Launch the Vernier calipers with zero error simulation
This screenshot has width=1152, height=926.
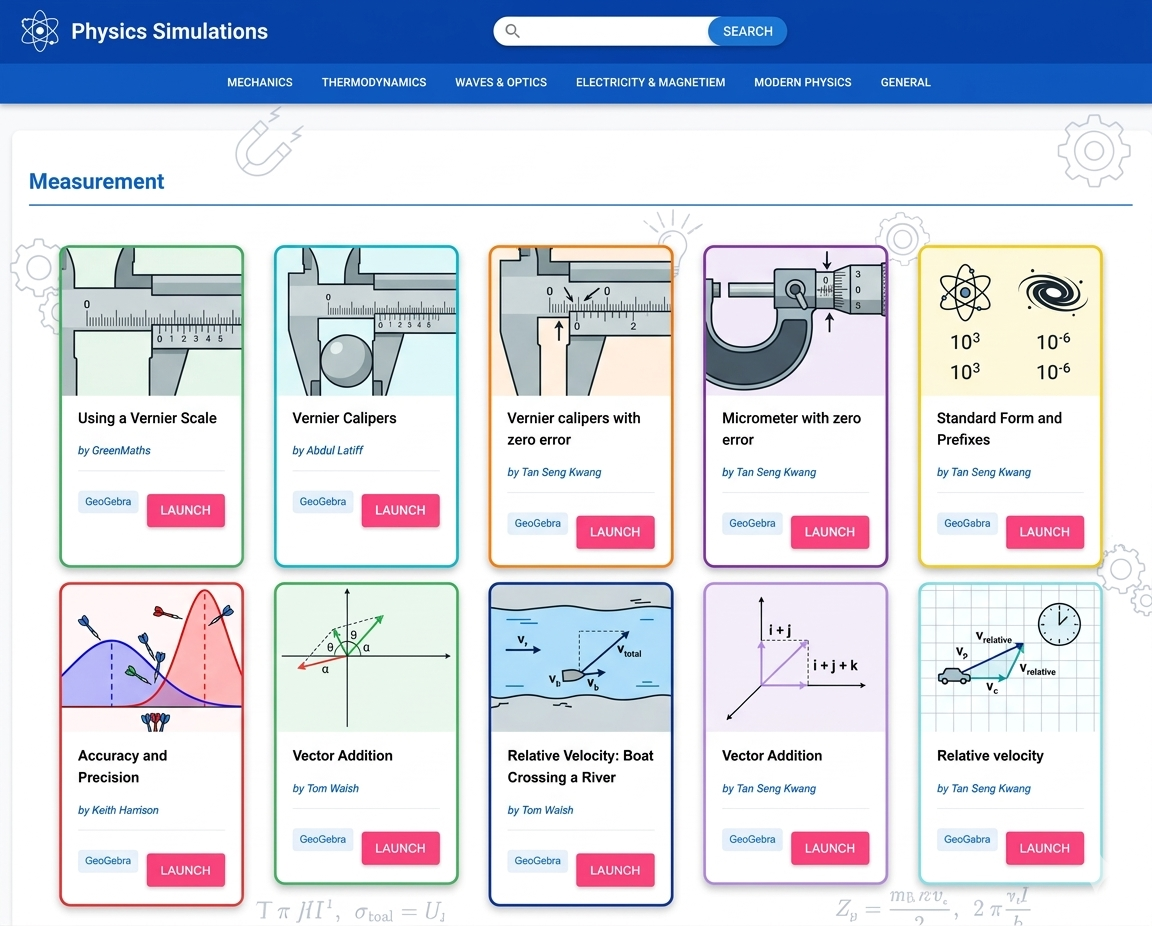(615, 532)
